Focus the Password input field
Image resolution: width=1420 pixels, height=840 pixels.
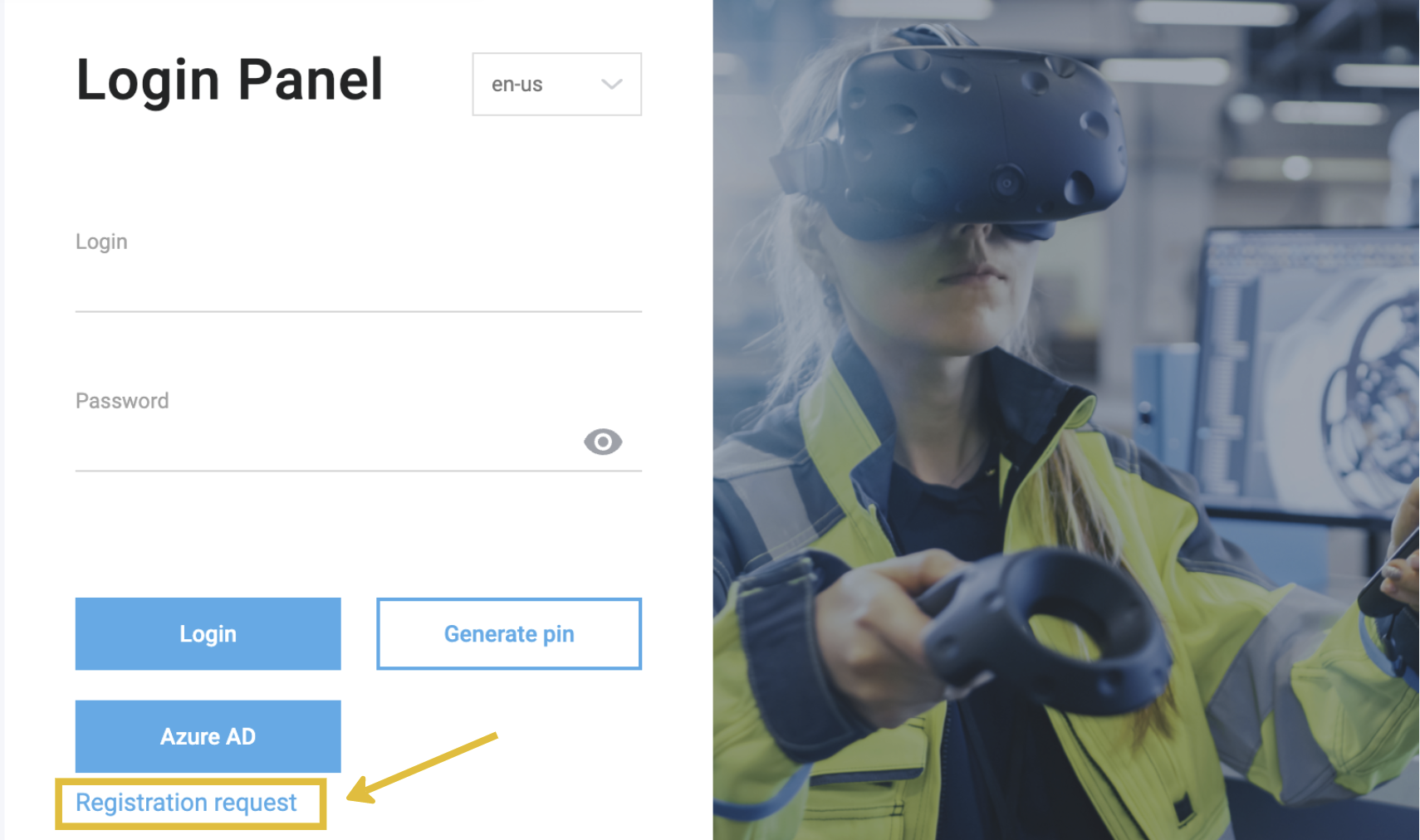pos(324,444)
